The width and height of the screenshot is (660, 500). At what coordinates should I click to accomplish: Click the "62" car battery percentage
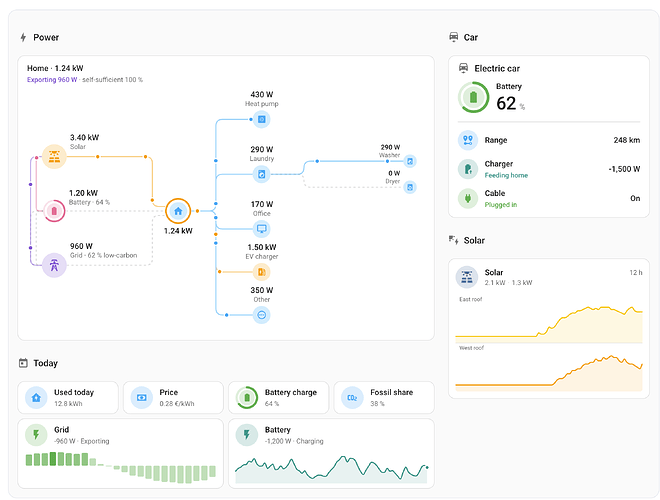pos(506,103)
